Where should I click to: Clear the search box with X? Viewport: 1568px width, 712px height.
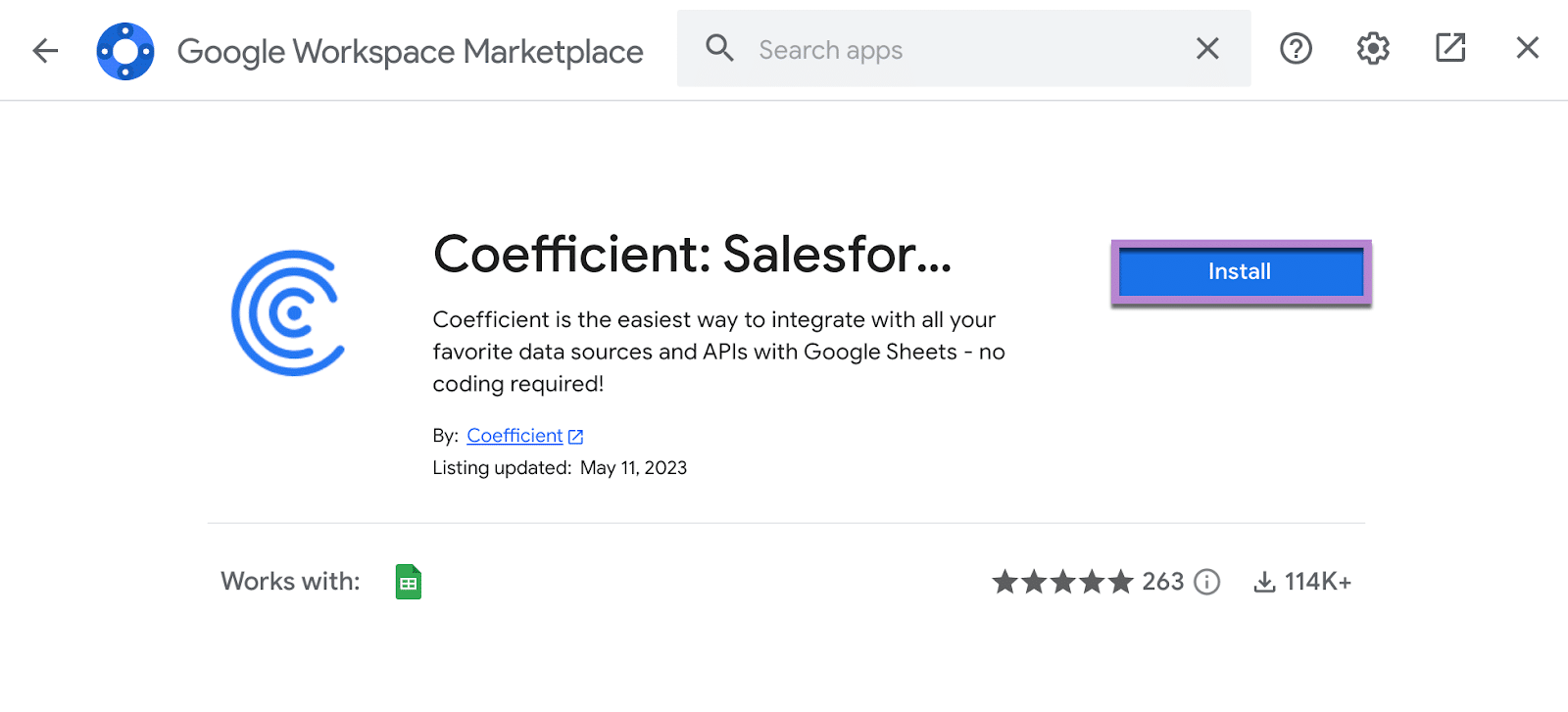(x=1207, y=48)
